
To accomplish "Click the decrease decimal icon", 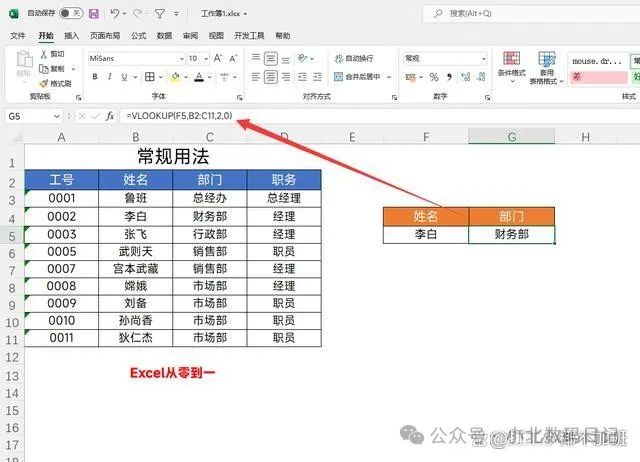I will click(x=481, y=77).
